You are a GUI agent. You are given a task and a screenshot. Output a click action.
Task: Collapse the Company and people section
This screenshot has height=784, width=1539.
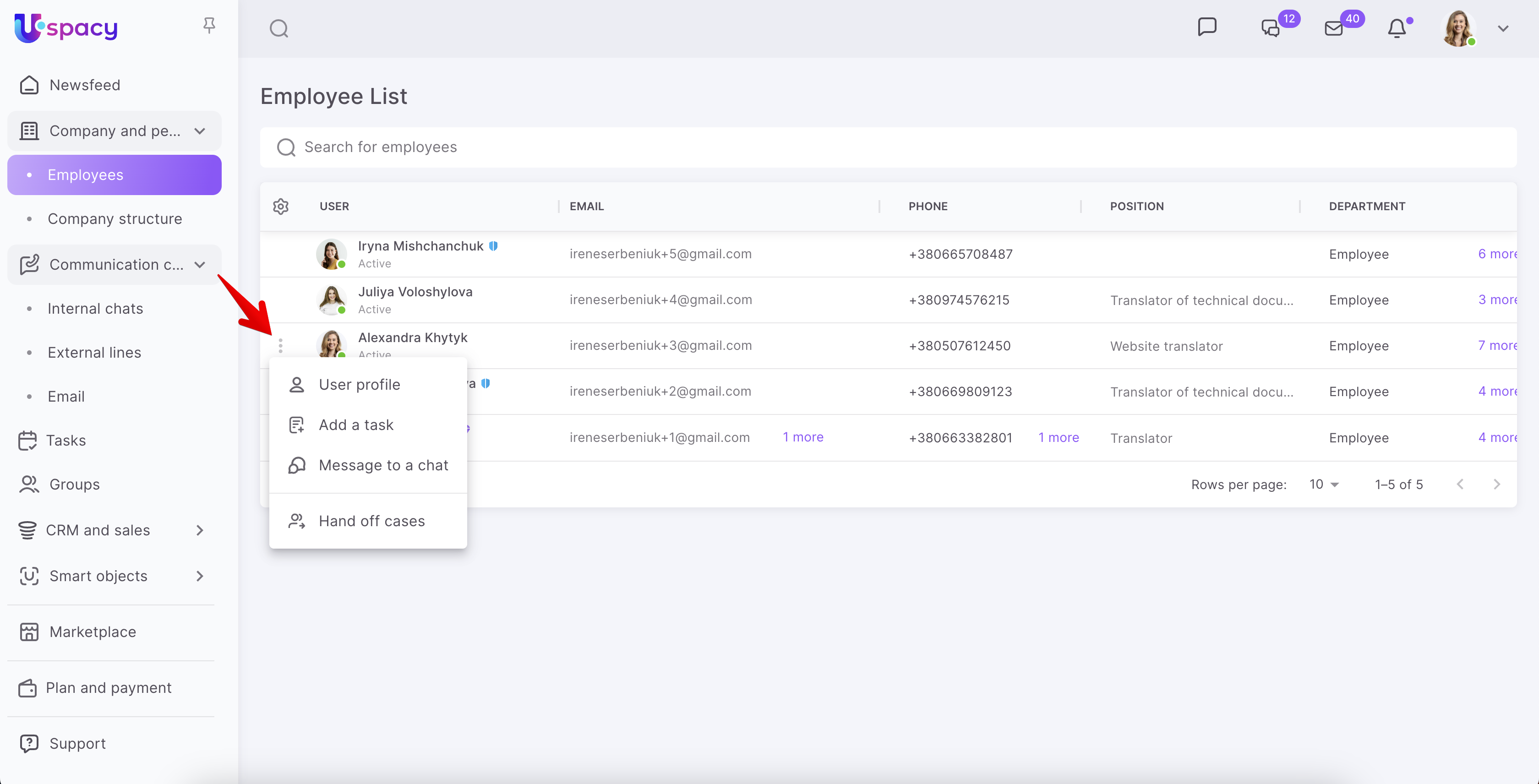[200, 131]
